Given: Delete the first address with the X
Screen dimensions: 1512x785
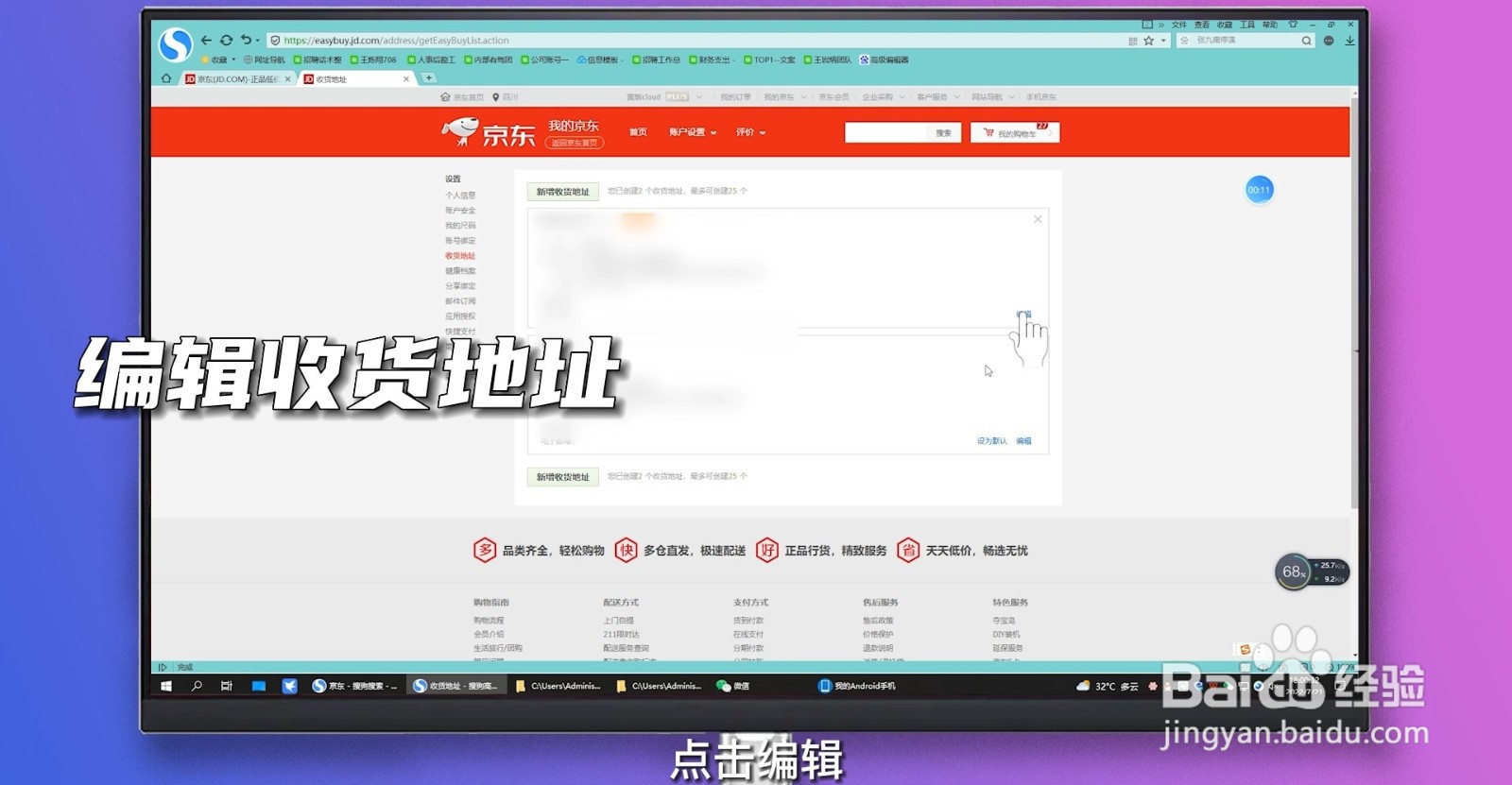Looking at the screenshot, I should coord(1038,219).
